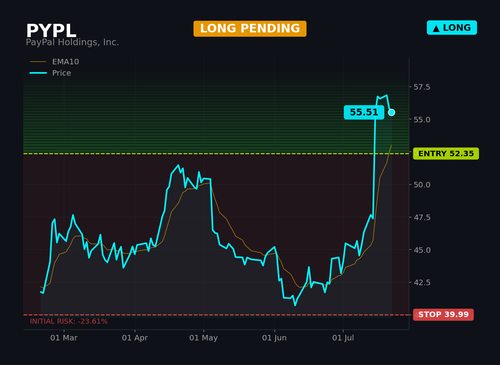Viewport: 500px width, 365px height.
Task: Select the ENTRY 52.35 label
Action: tap(446, 154)
